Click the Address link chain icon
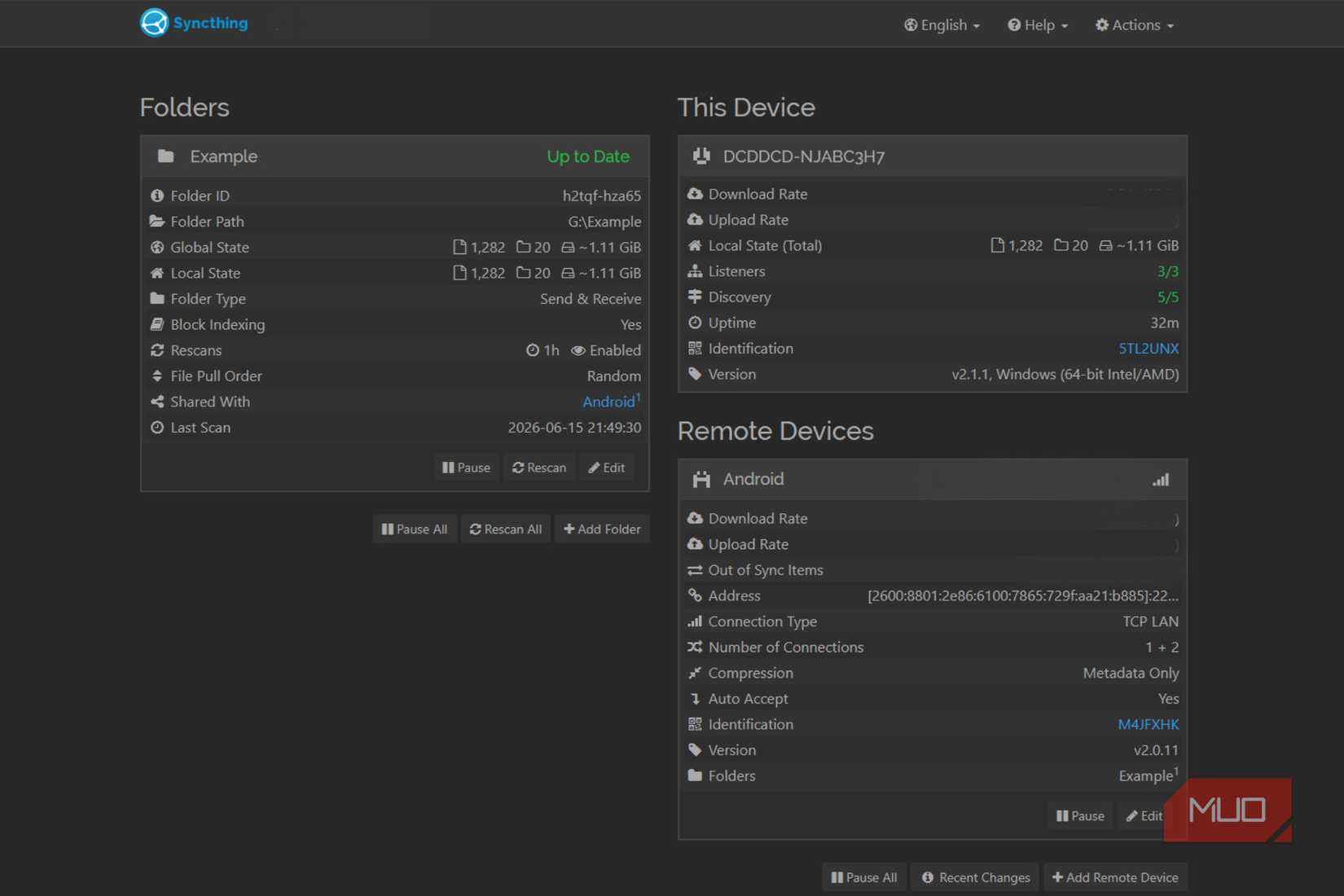1344x896 pixels. 695,595
